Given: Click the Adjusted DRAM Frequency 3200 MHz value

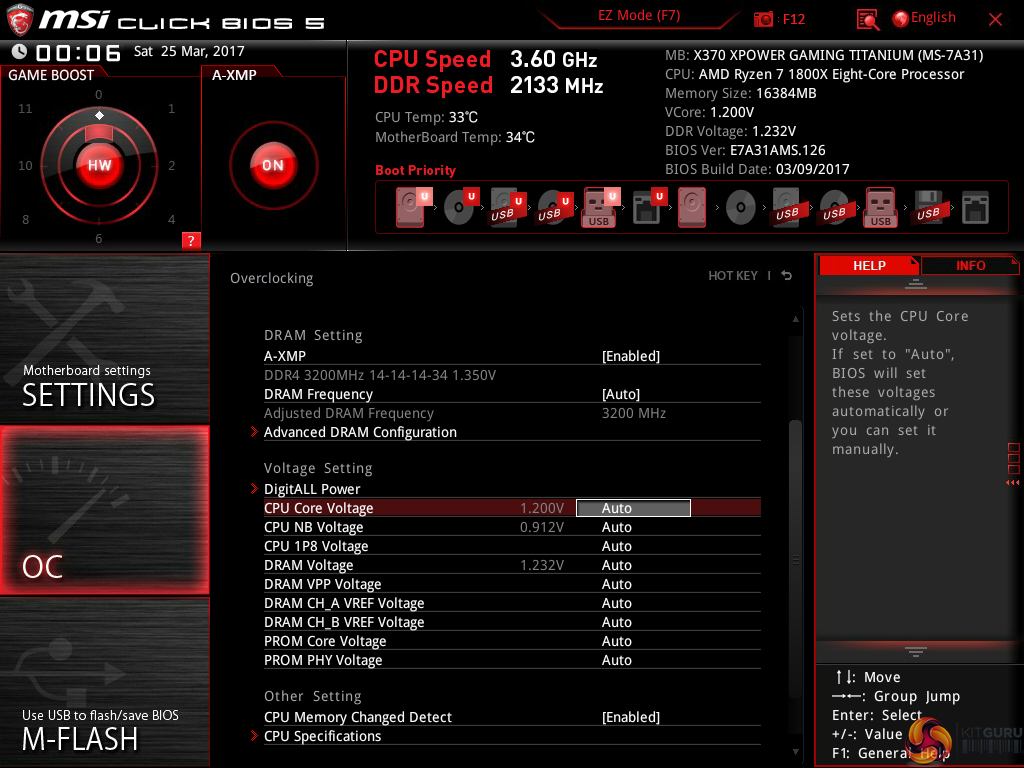Looking at the screenshot, I should click(633, 413).
